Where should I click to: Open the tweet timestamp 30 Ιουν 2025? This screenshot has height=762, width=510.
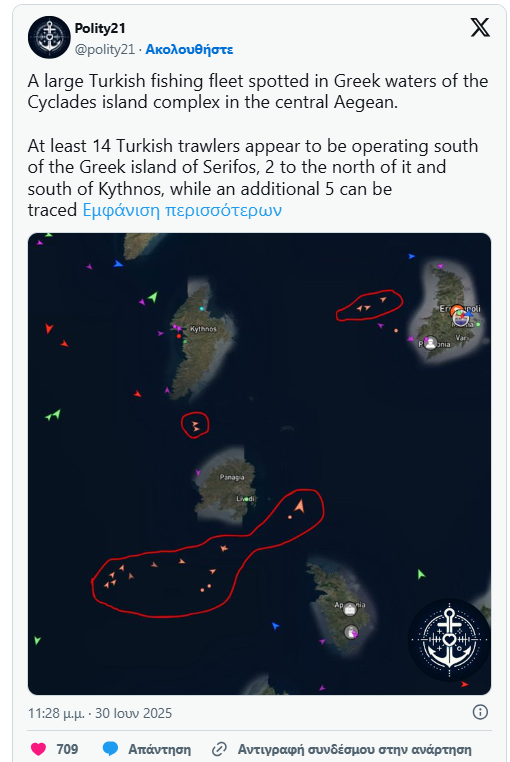click(x=100, y=713)
